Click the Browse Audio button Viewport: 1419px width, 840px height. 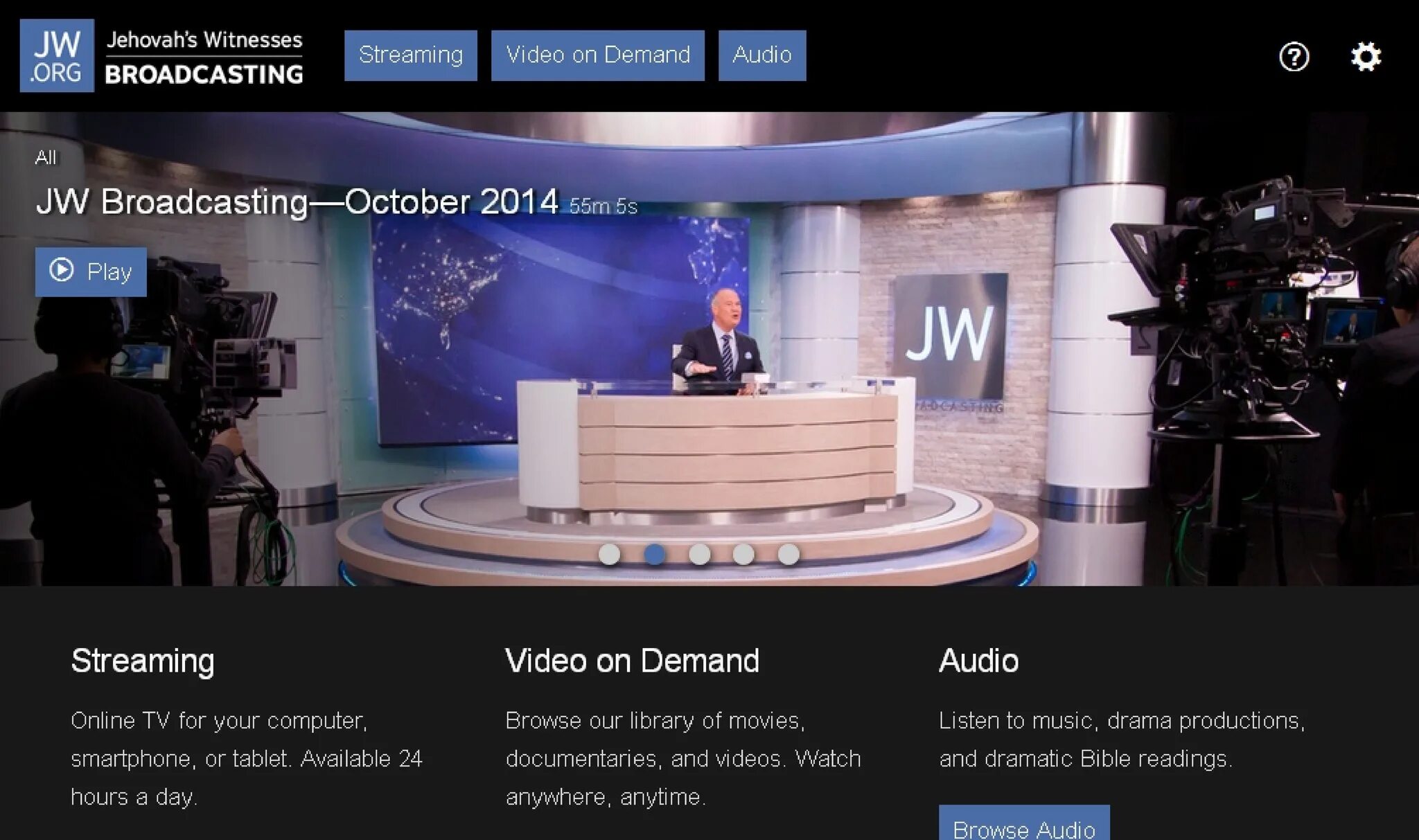point(1024,824)
